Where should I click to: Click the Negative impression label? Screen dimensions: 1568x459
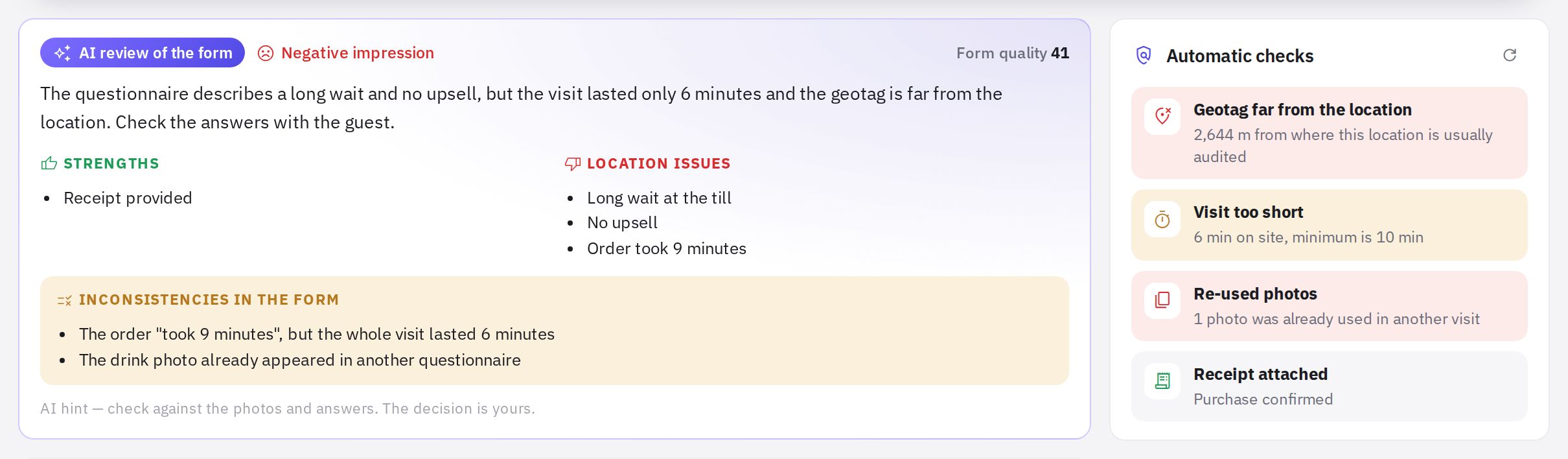click(x=358, y=53)
